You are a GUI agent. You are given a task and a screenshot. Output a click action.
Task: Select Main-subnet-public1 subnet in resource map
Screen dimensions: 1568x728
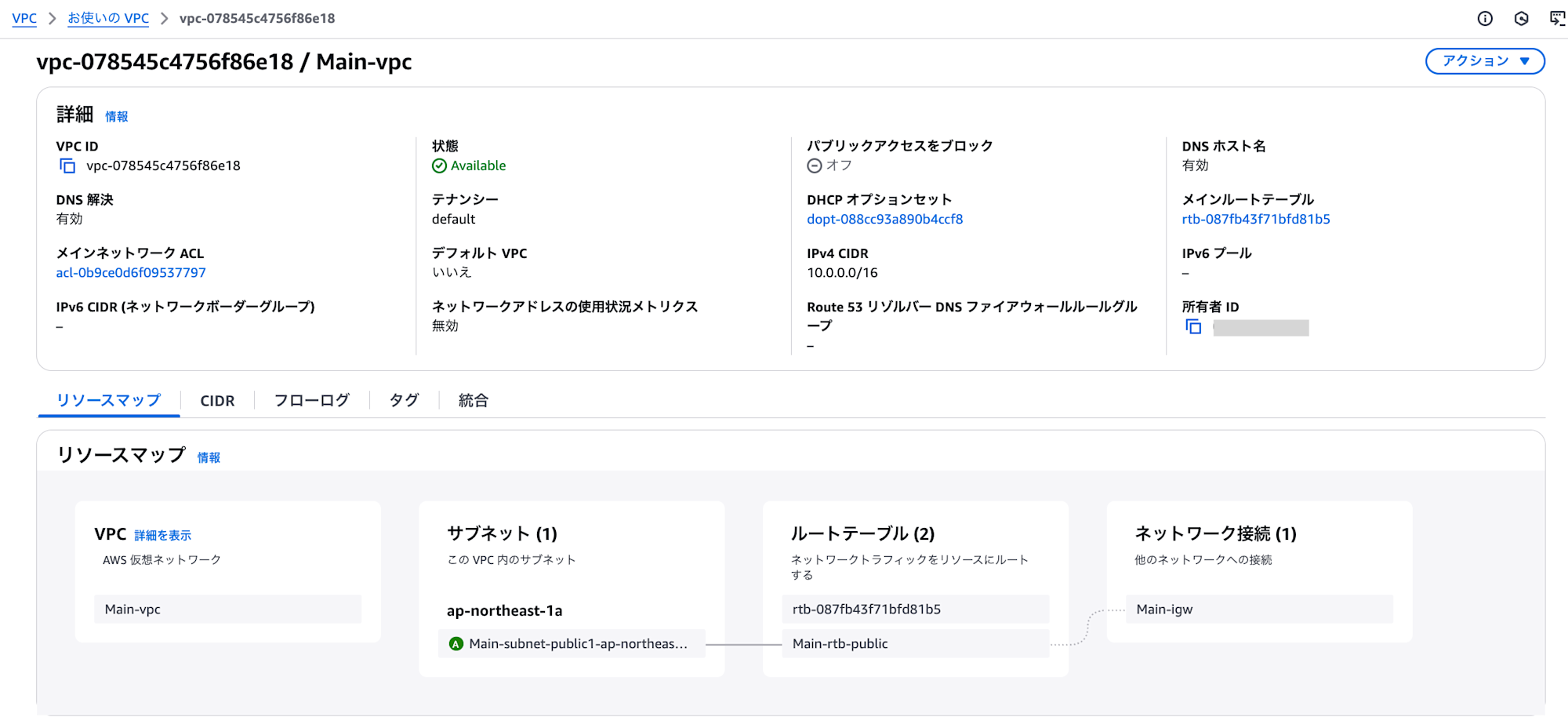[572, 644]
